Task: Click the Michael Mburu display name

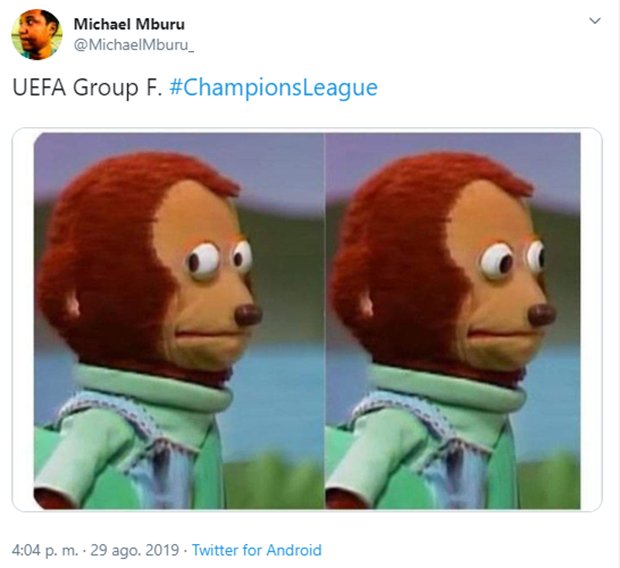Action: click(x=129, y=24)
